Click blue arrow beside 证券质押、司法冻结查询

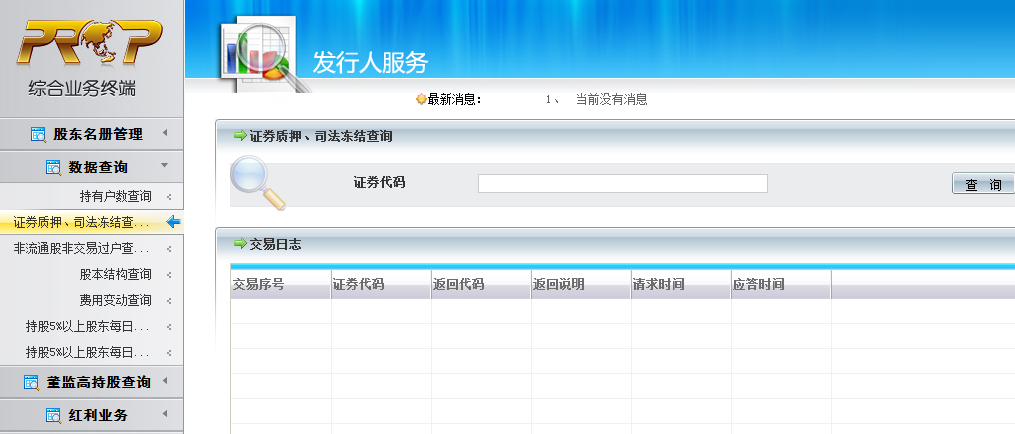(173, 222)
